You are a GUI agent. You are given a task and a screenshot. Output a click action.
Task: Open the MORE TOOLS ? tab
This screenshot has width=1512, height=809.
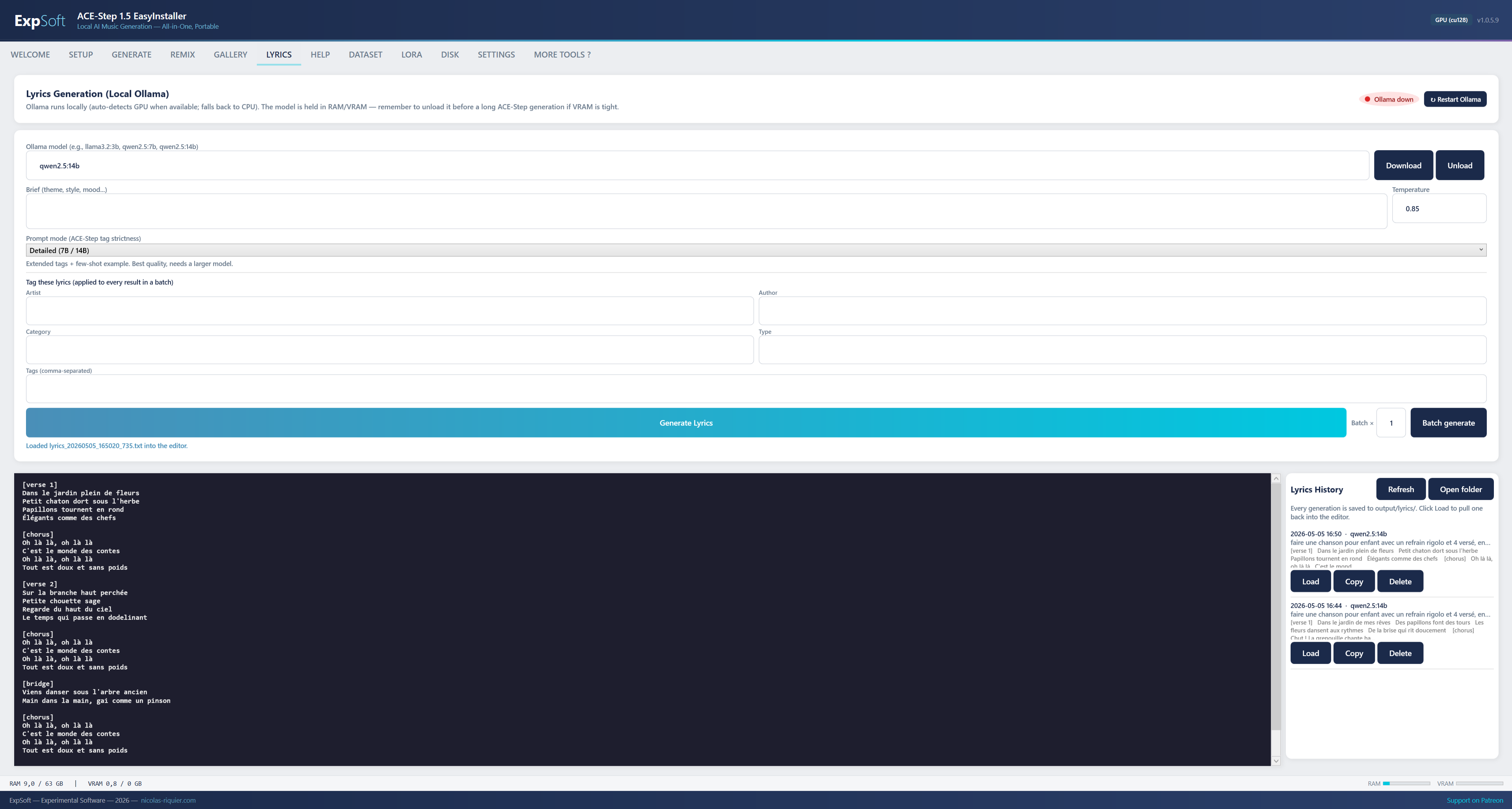click(562, 55)
